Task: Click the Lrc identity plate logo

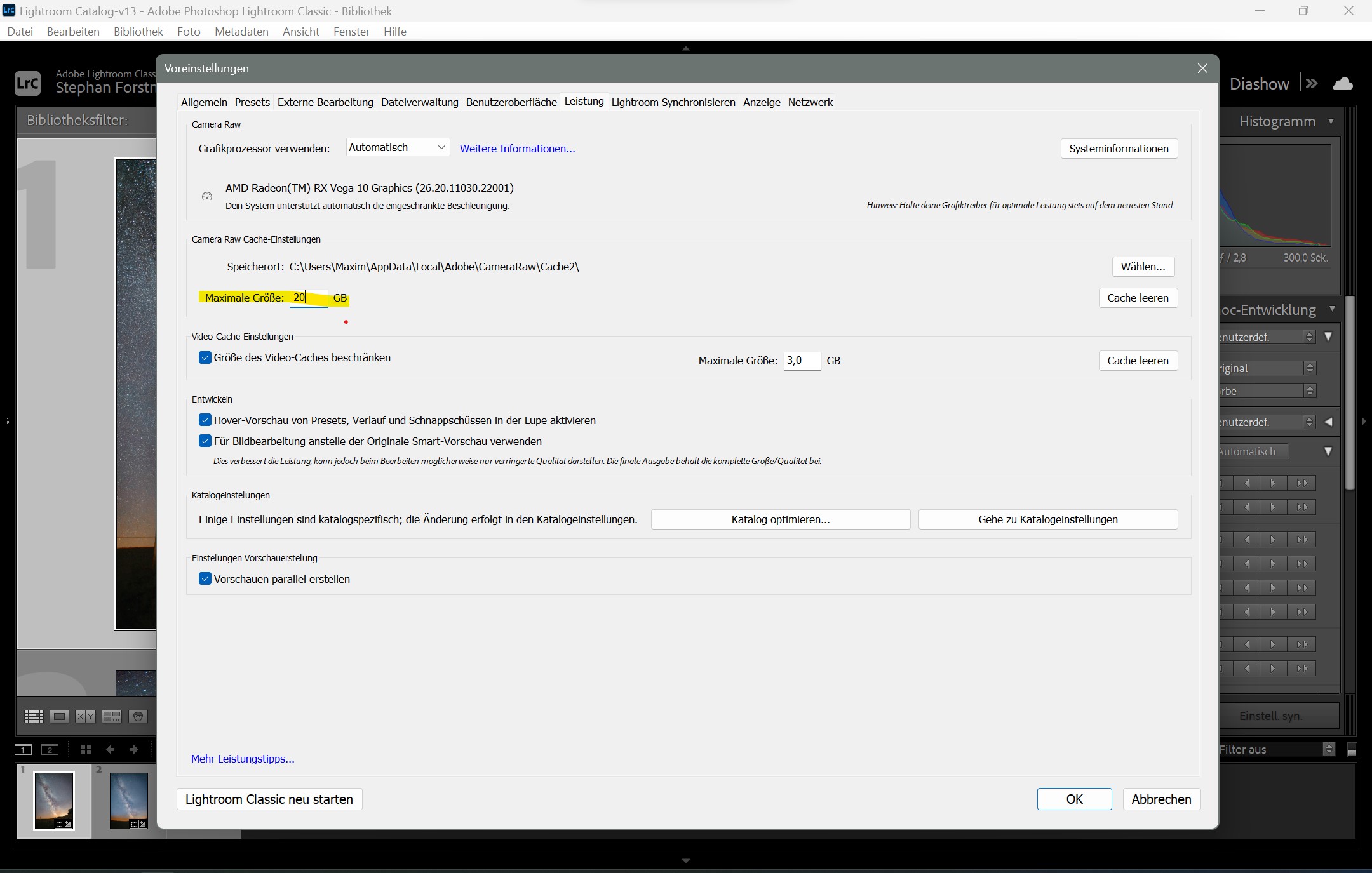Action: tap(27, 83)
